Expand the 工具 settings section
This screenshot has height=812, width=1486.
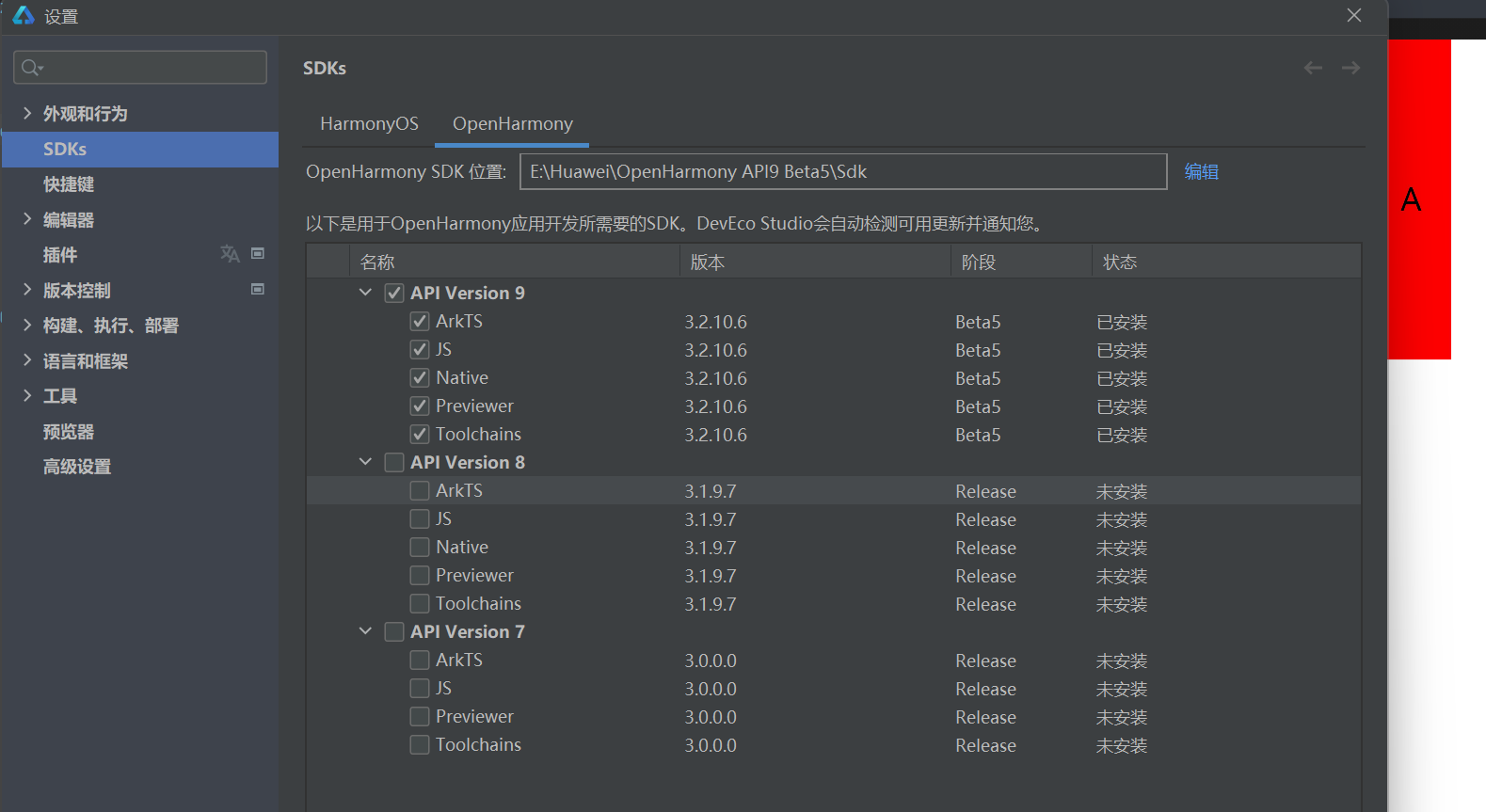pyautogui.click(x=27, y=396)
